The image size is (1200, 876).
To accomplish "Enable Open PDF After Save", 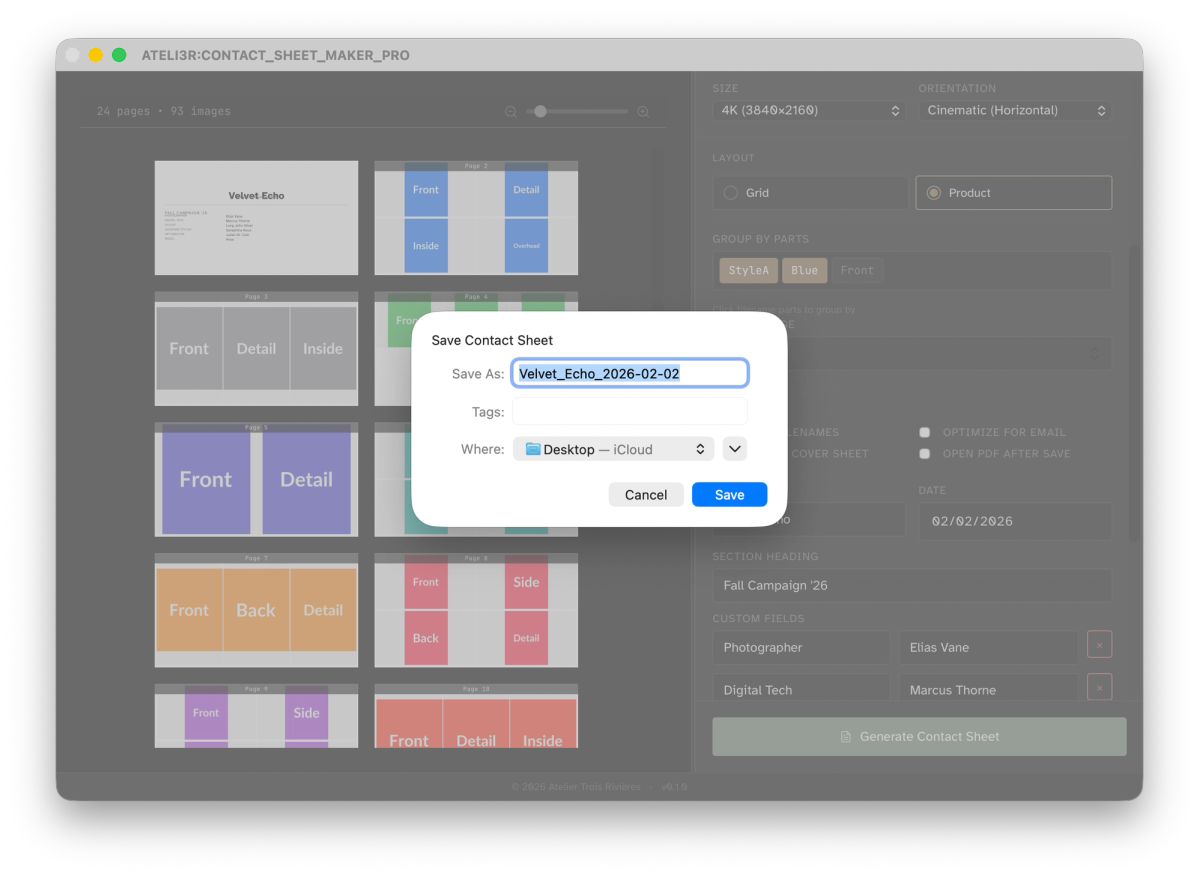I will (x=924, y=453).
